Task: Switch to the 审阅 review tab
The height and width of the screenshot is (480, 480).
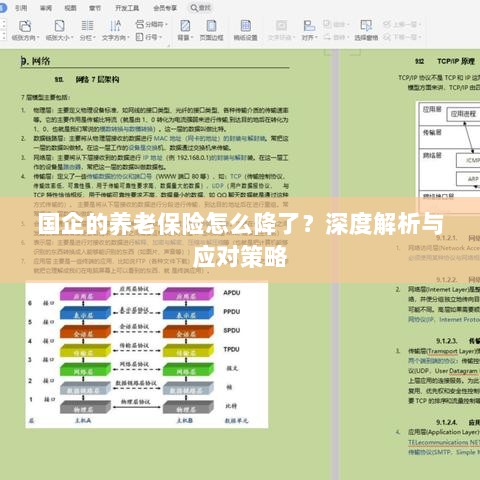Action: coord(46,8)
